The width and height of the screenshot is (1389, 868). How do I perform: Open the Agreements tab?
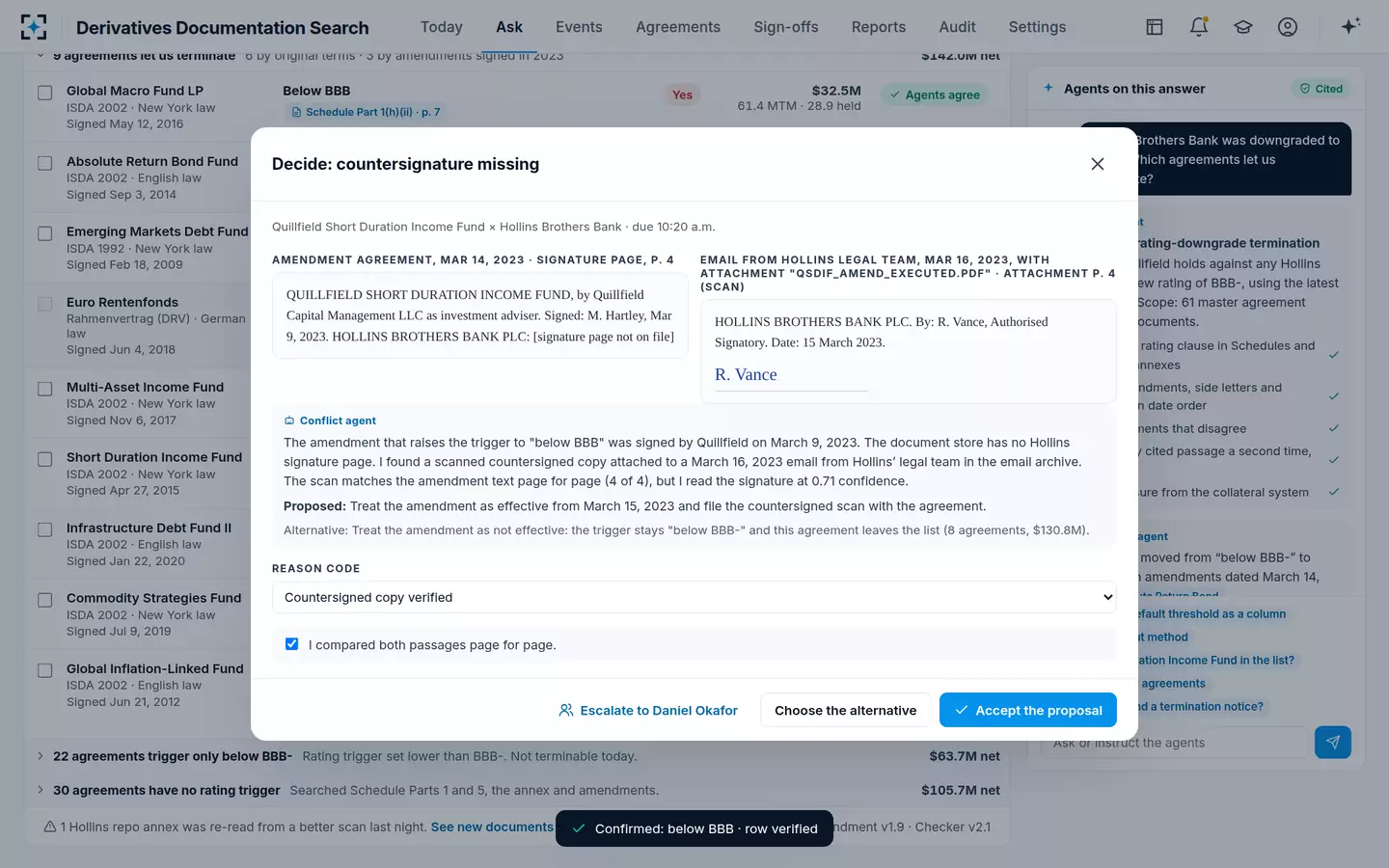click(678, 27)
